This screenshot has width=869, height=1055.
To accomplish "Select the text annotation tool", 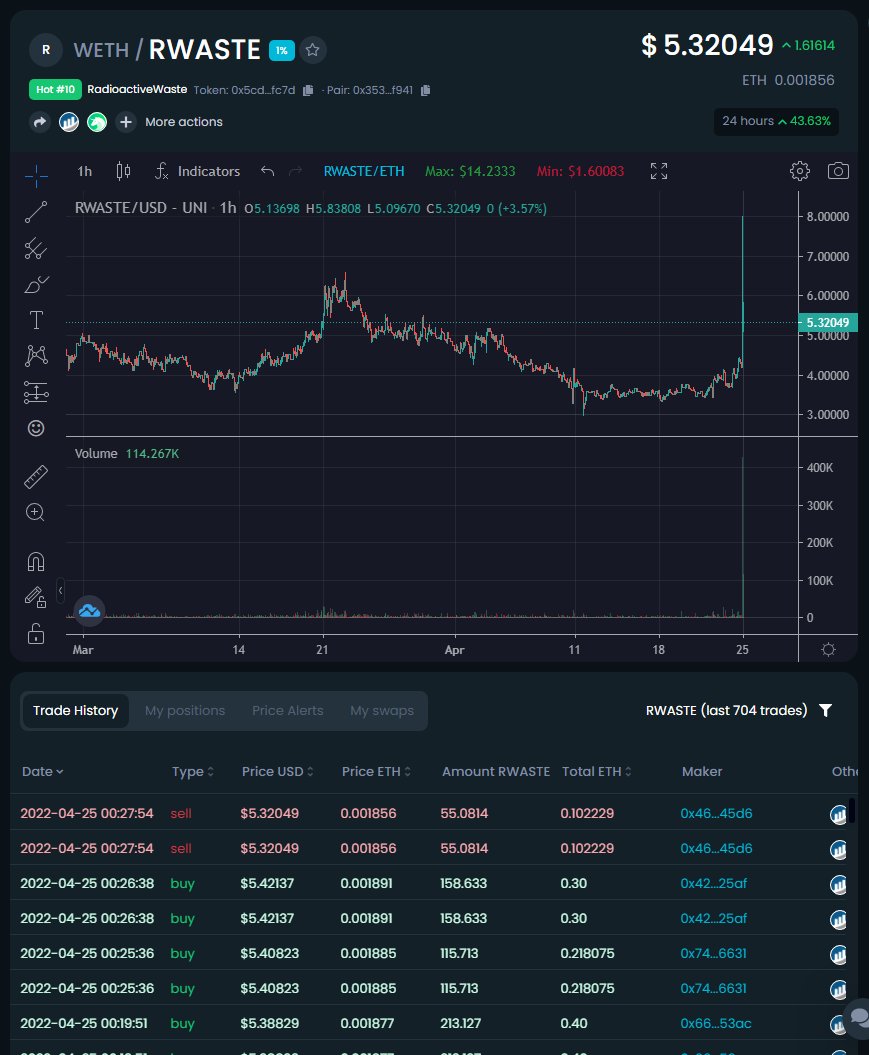I will point(36,320).
